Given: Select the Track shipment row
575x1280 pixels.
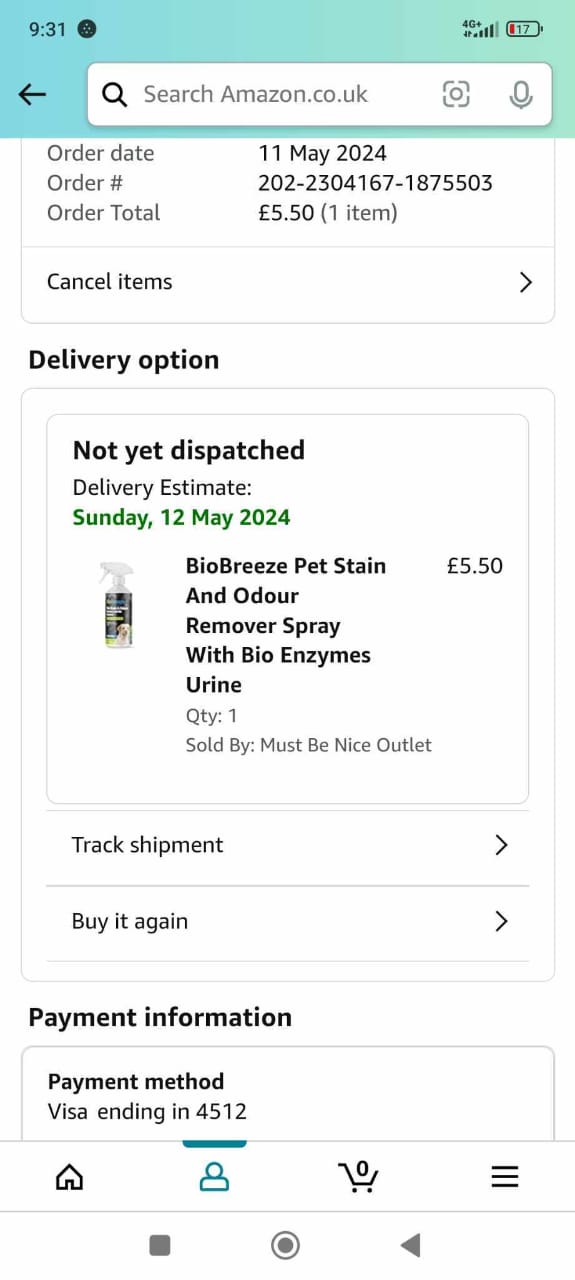Looking at the screenshot, I should click(x=288, y=846).
